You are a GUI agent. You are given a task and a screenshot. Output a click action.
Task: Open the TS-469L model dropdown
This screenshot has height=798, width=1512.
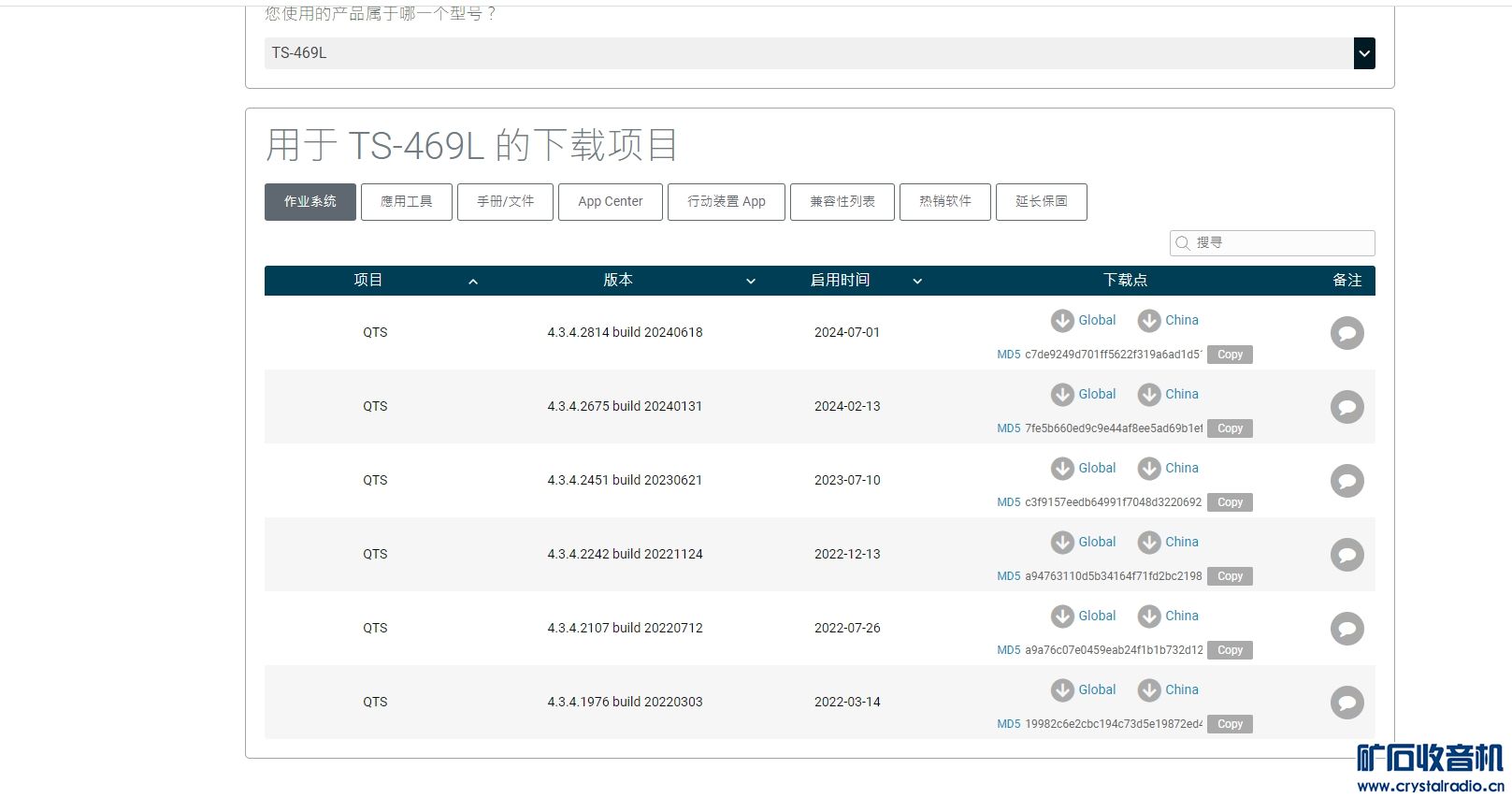click(1363, 53)
